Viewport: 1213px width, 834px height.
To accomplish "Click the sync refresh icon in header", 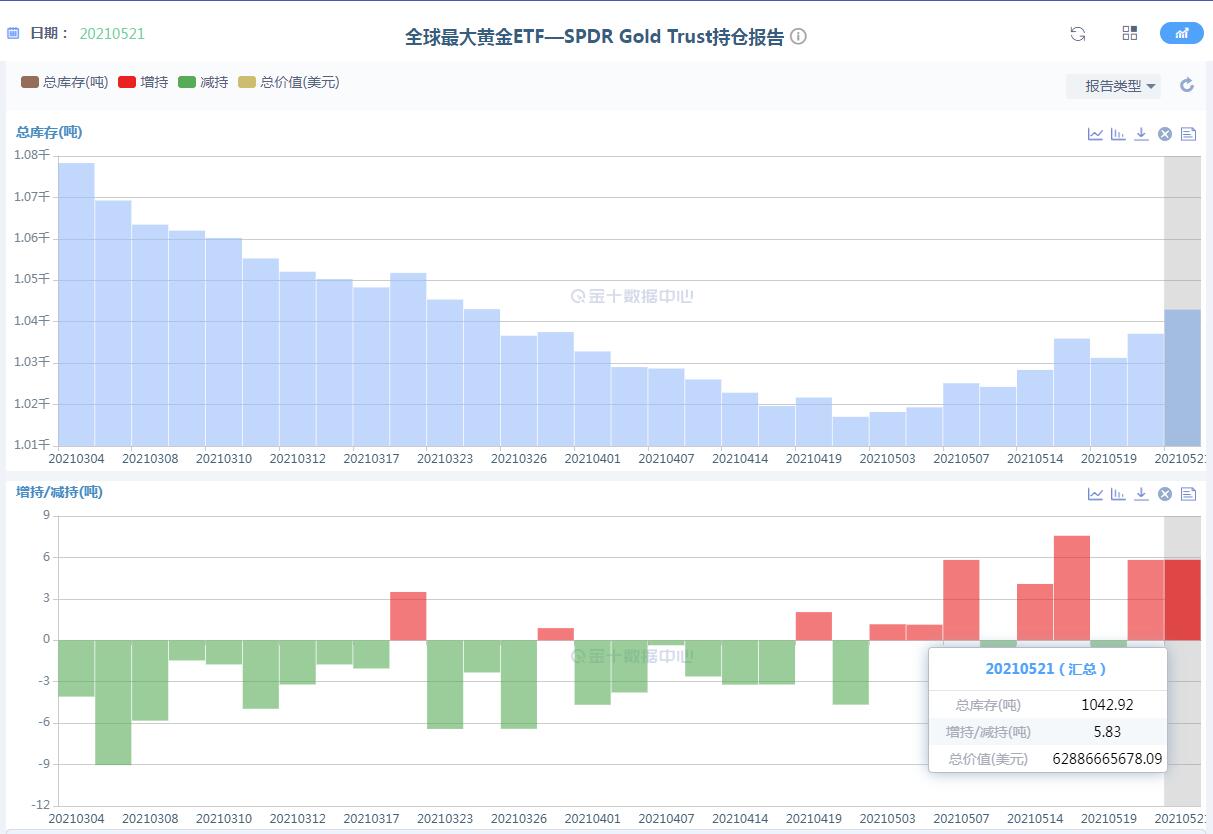I will pyautogui.click(x=1078, y=34).
